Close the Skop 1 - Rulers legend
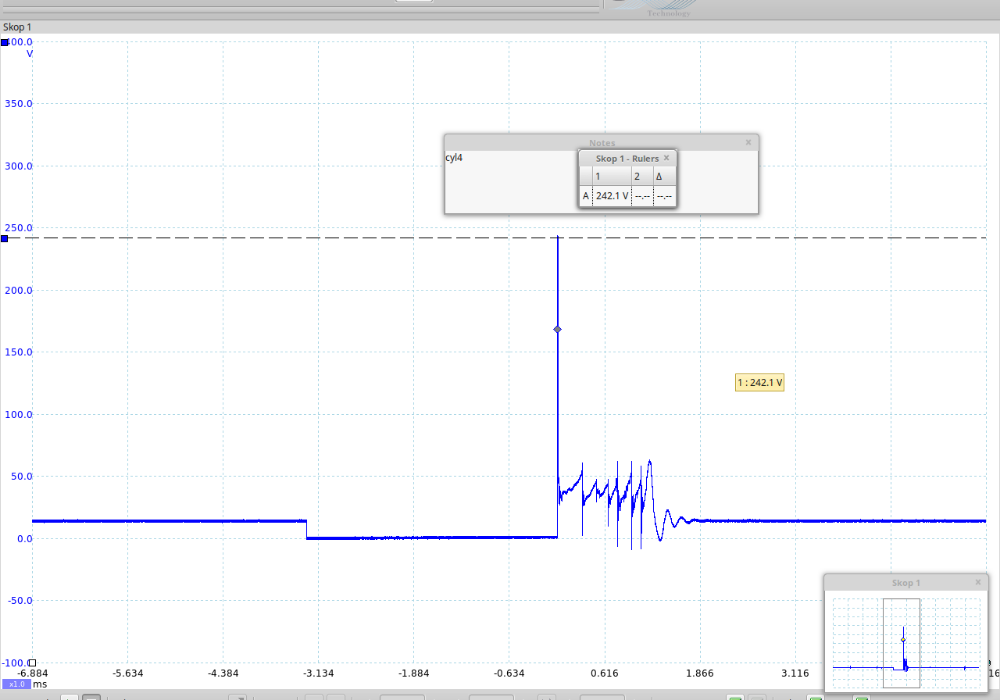The image size is (1000, 700). pyautogui.click(x=667, y=158)
